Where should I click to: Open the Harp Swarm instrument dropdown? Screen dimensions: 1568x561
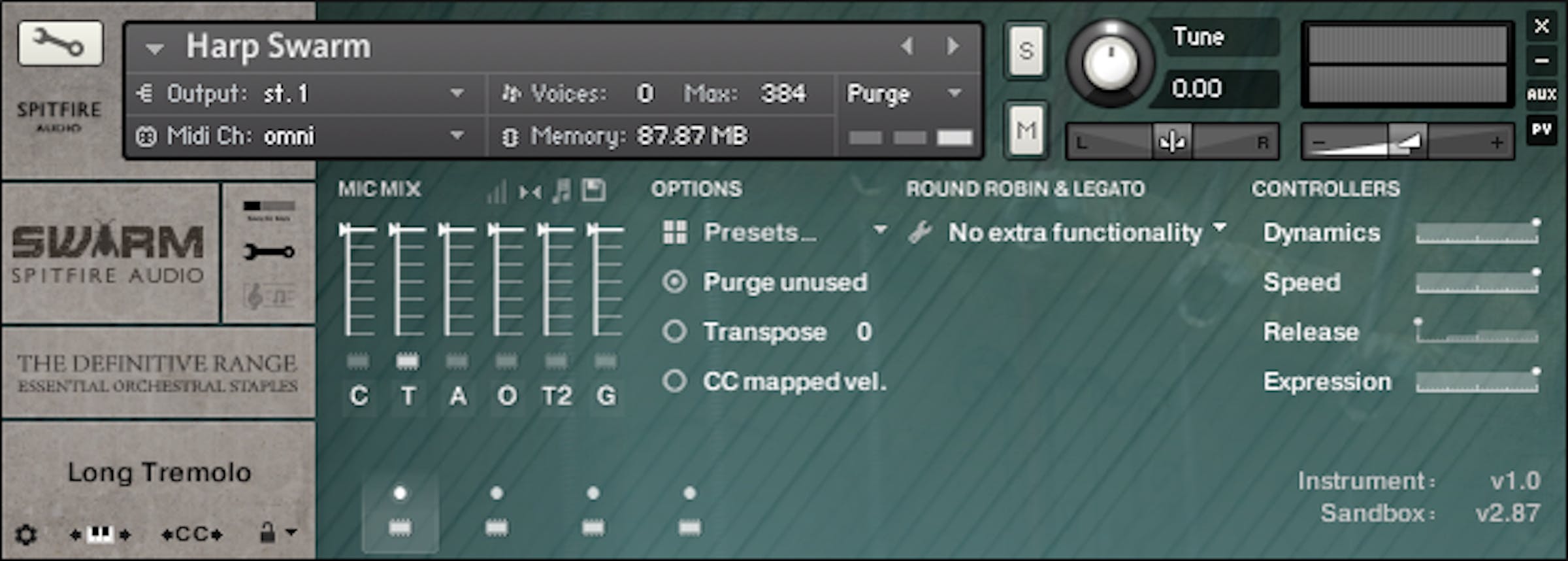(154, 48)
